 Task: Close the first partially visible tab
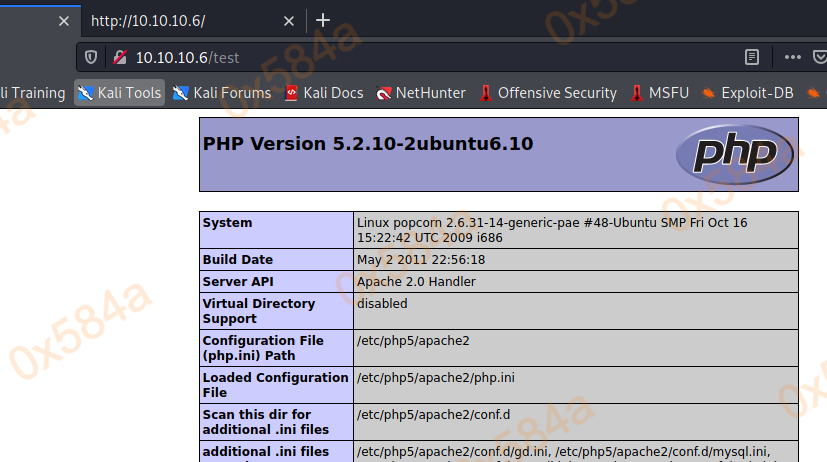(64, 20)
